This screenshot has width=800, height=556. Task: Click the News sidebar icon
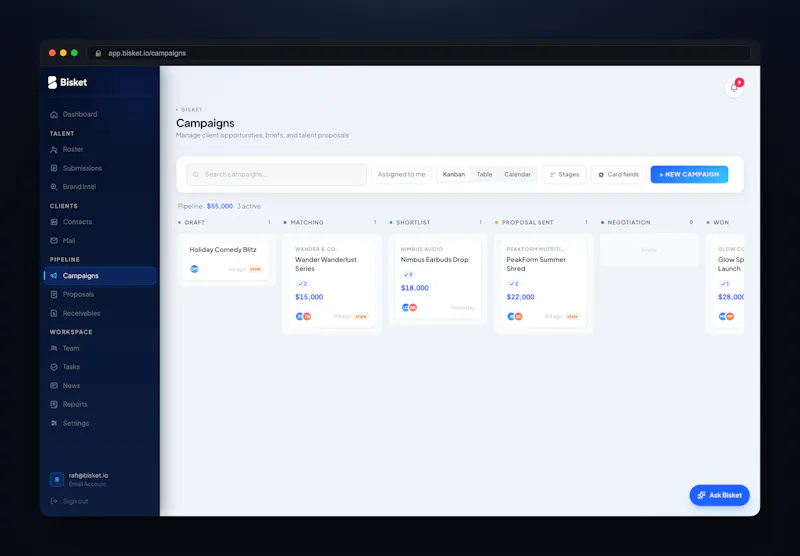(54, 386)
